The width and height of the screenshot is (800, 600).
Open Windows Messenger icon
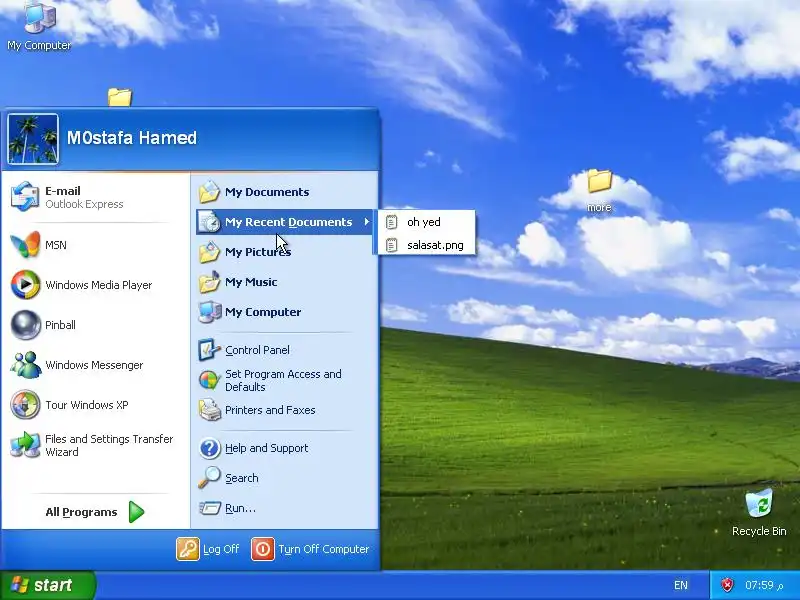tap(25, 365)
